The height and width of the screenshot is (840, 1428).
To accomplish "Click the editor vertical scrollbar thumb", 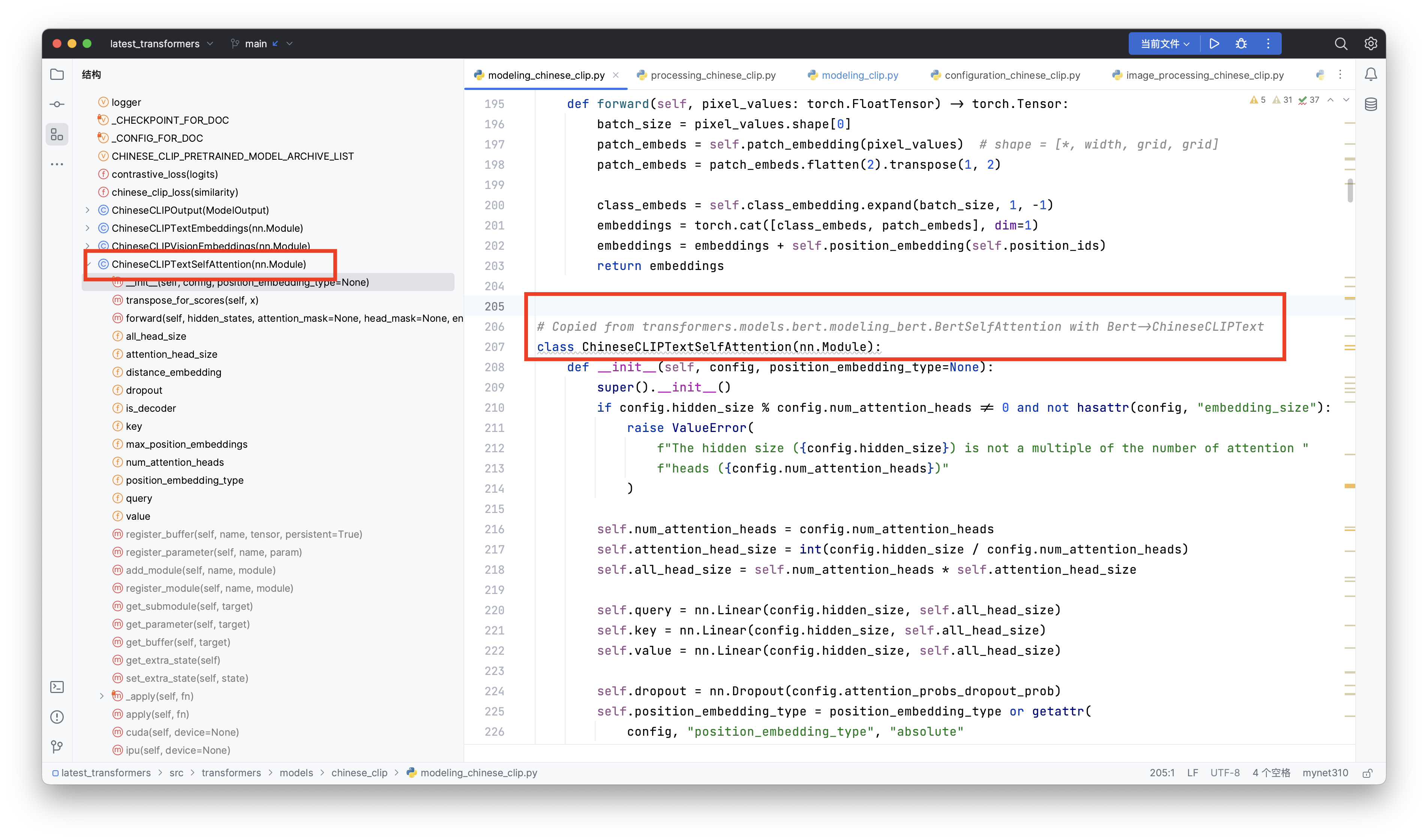I will click(1350, 190).
